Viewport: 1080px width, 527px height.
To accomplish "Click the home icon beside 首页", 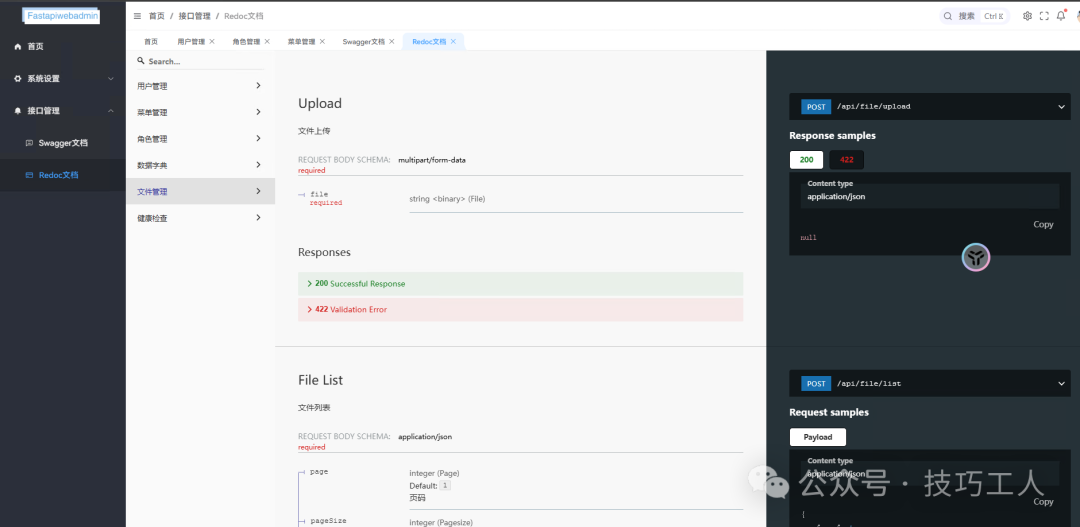I will (x=18, y=46).
